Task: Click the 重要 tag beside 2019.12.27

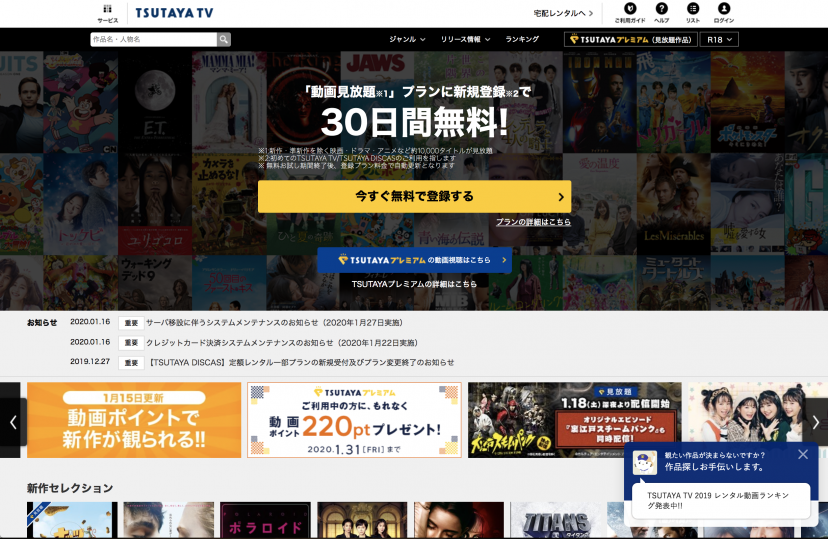Action: pos(131,363)
